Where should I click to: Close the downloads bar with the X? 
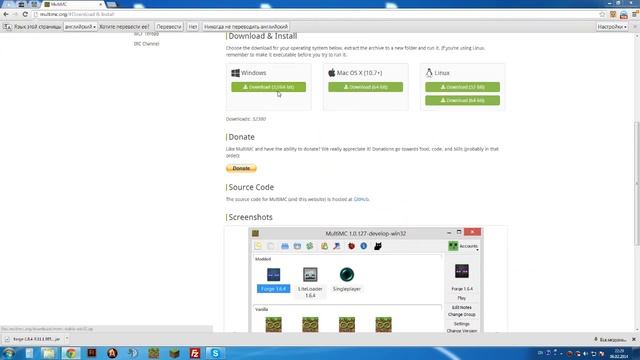pyautogui.click(x=634, y=340)
